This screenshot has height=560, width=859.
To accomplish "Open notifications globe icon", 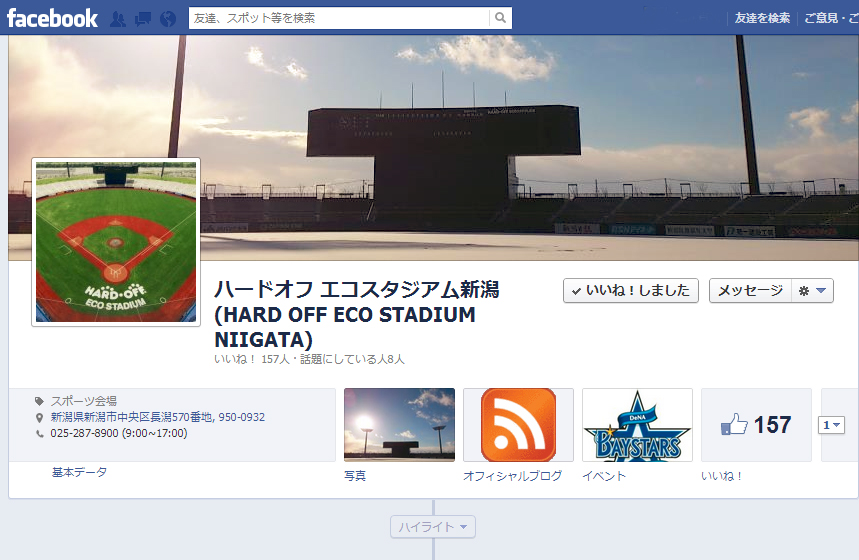I will click(168, 19).
